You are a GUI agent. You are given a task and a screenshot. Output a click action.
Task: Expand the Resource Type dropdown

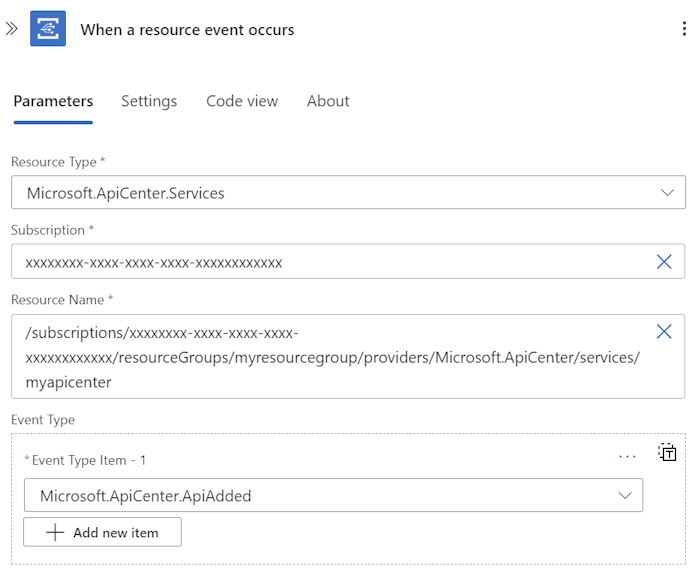667,193
